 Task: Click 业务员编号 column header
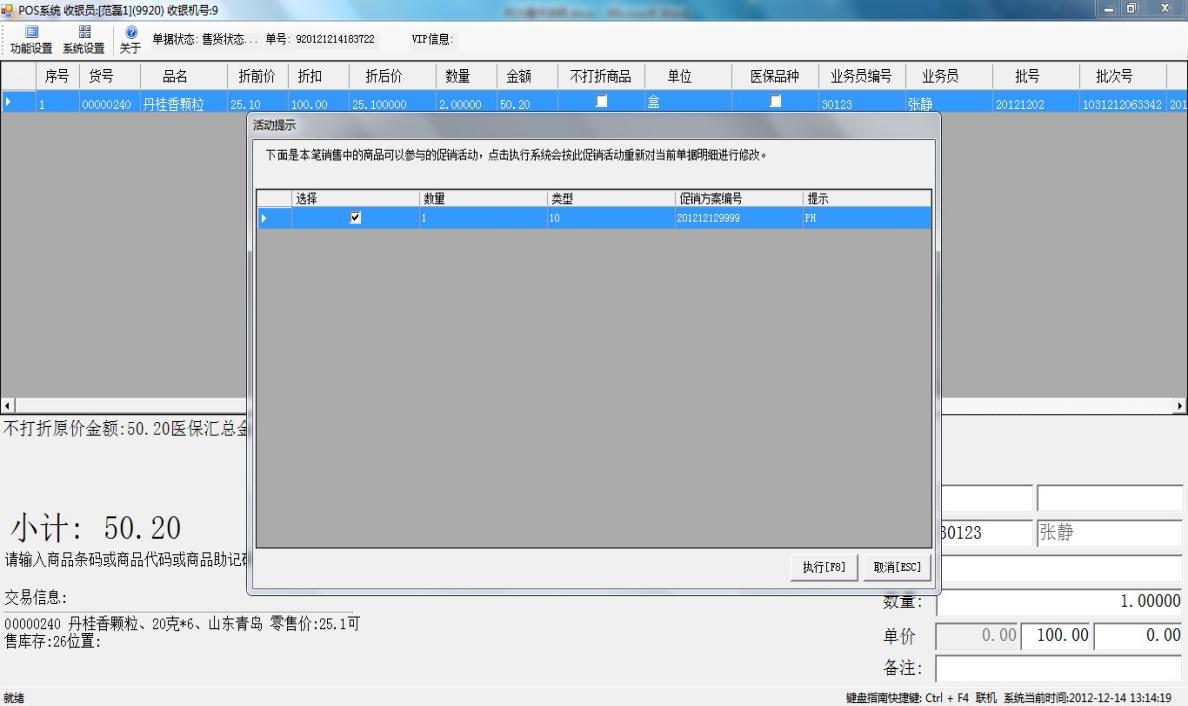pyautogui.click(x=861, y=77)
